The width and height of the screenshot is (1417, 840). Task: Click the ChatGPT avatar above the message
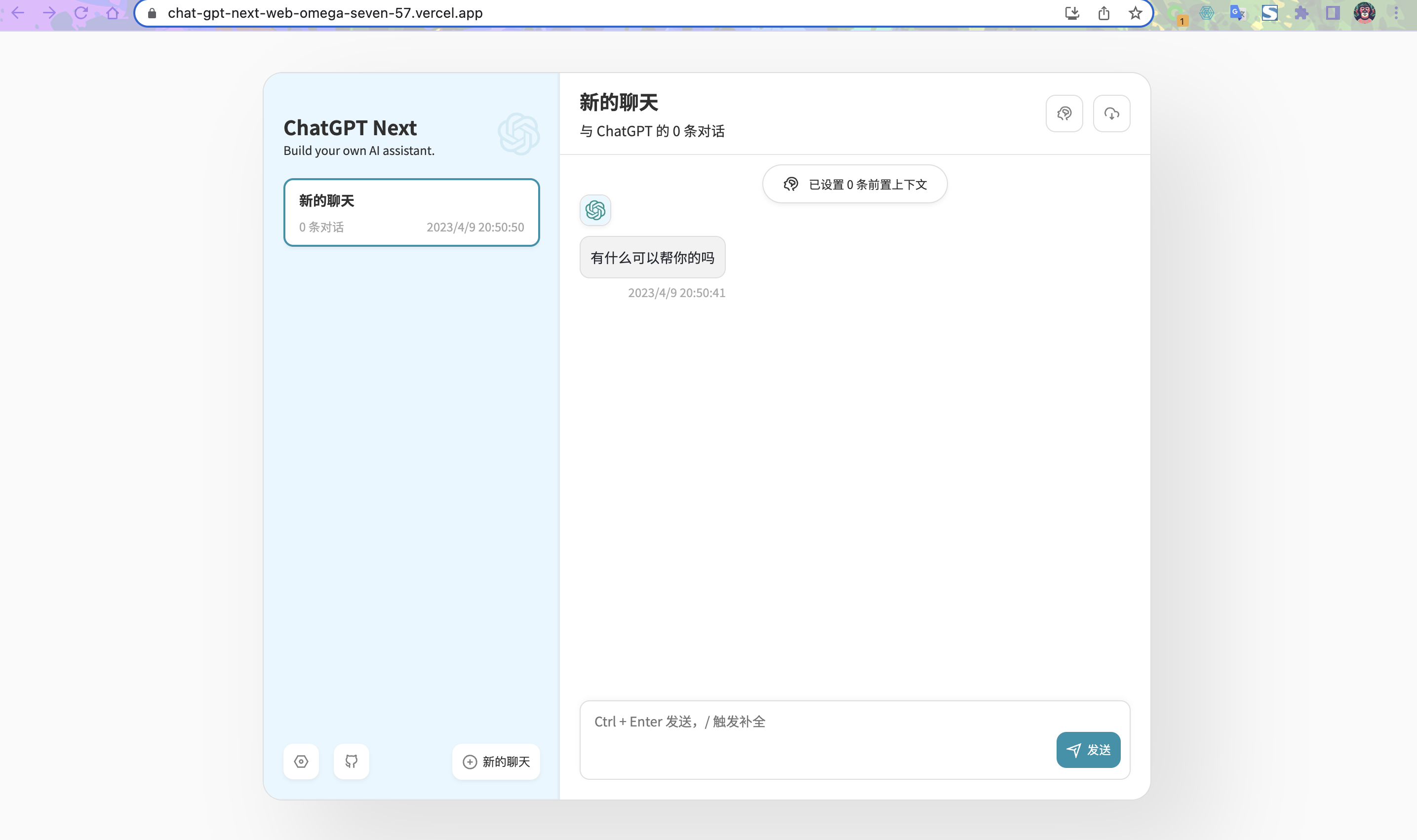(595, 211)
